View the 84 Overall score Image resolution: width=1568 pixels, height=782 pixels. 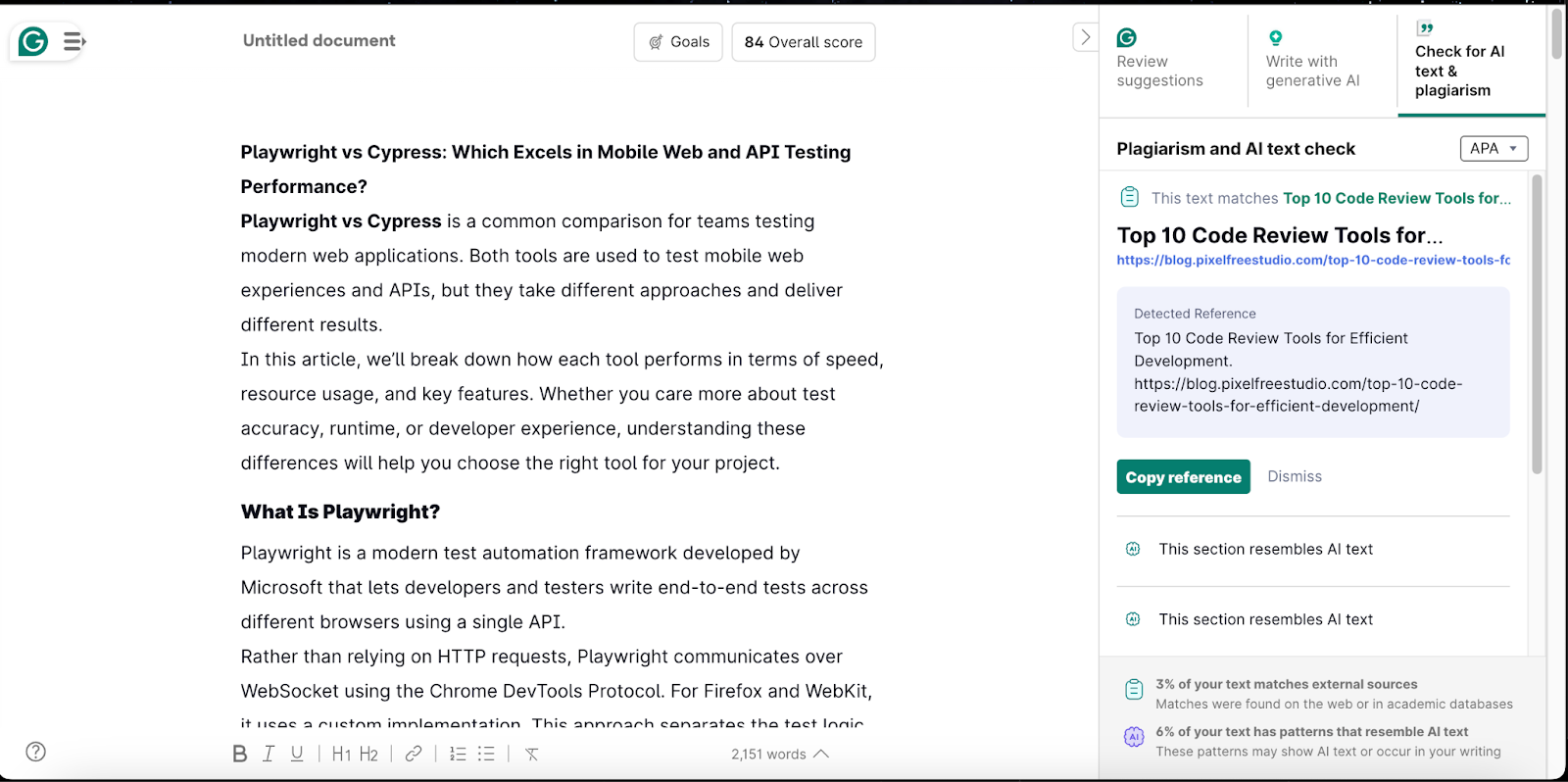(804, 42)
